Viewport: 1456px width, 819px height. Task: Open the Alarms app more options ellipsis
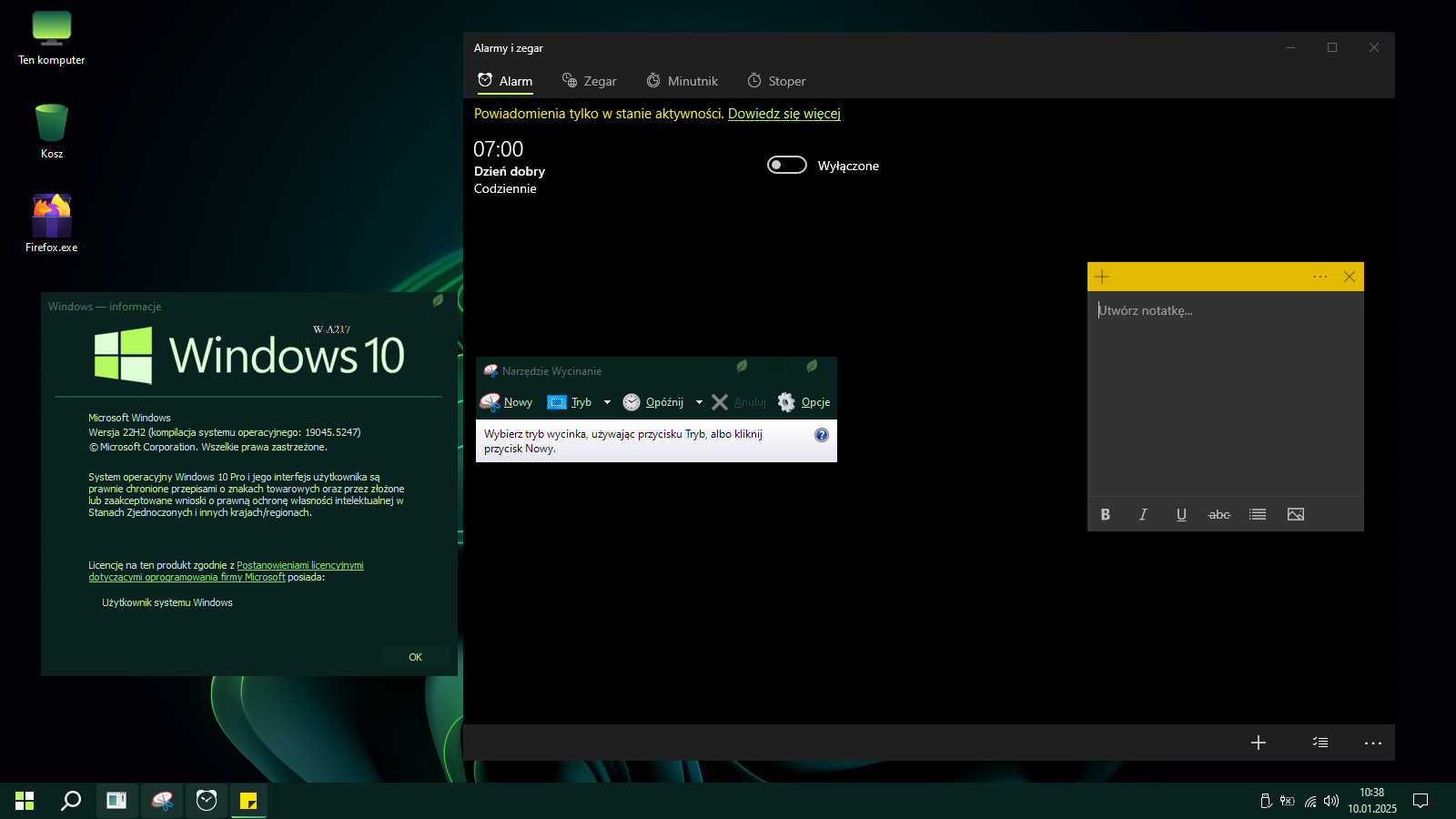pyautogui.click(x=1372, y=743)
